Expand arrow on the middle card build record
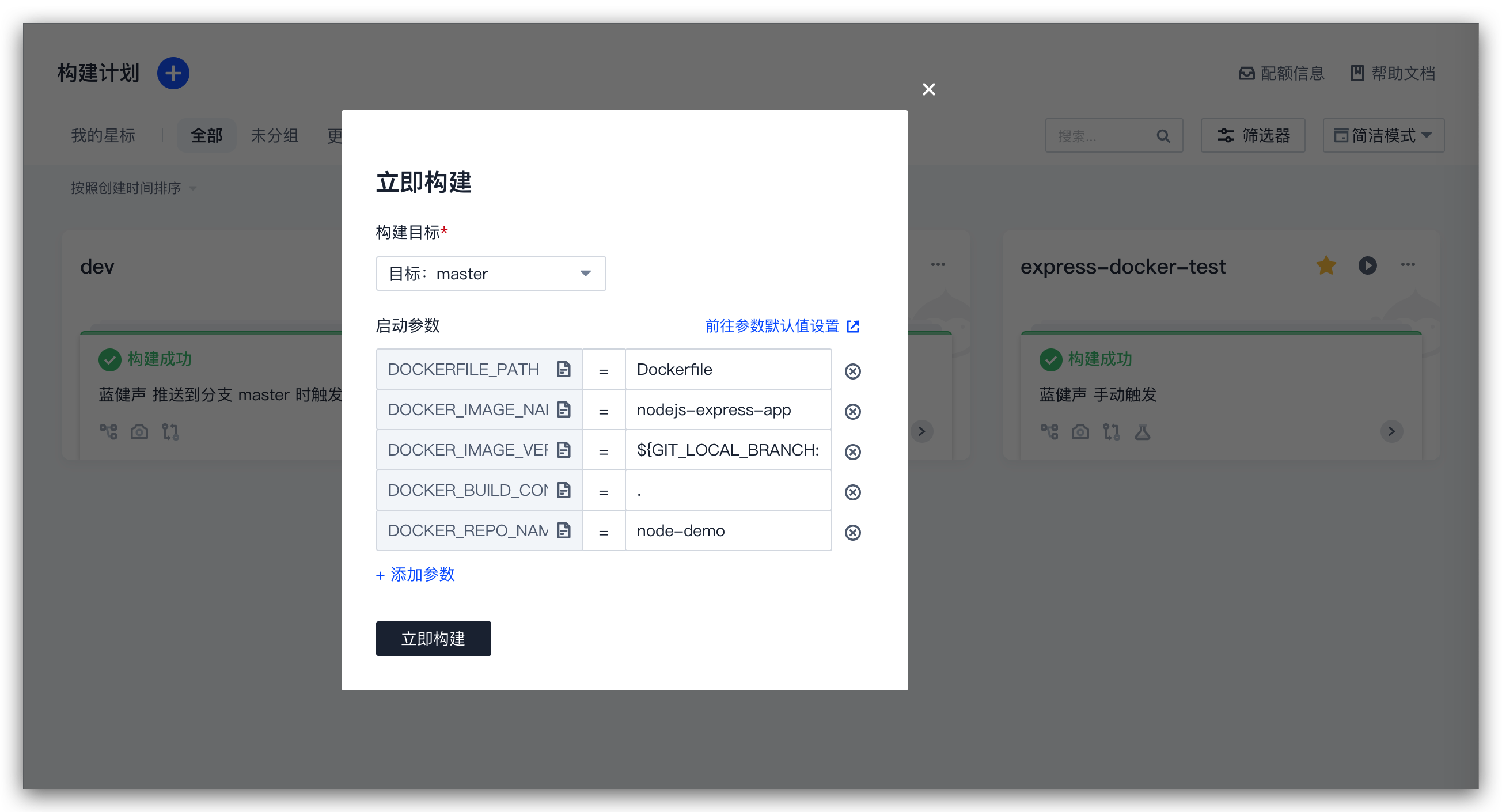This screenshot has width=1502, height=812. point(921,431)
